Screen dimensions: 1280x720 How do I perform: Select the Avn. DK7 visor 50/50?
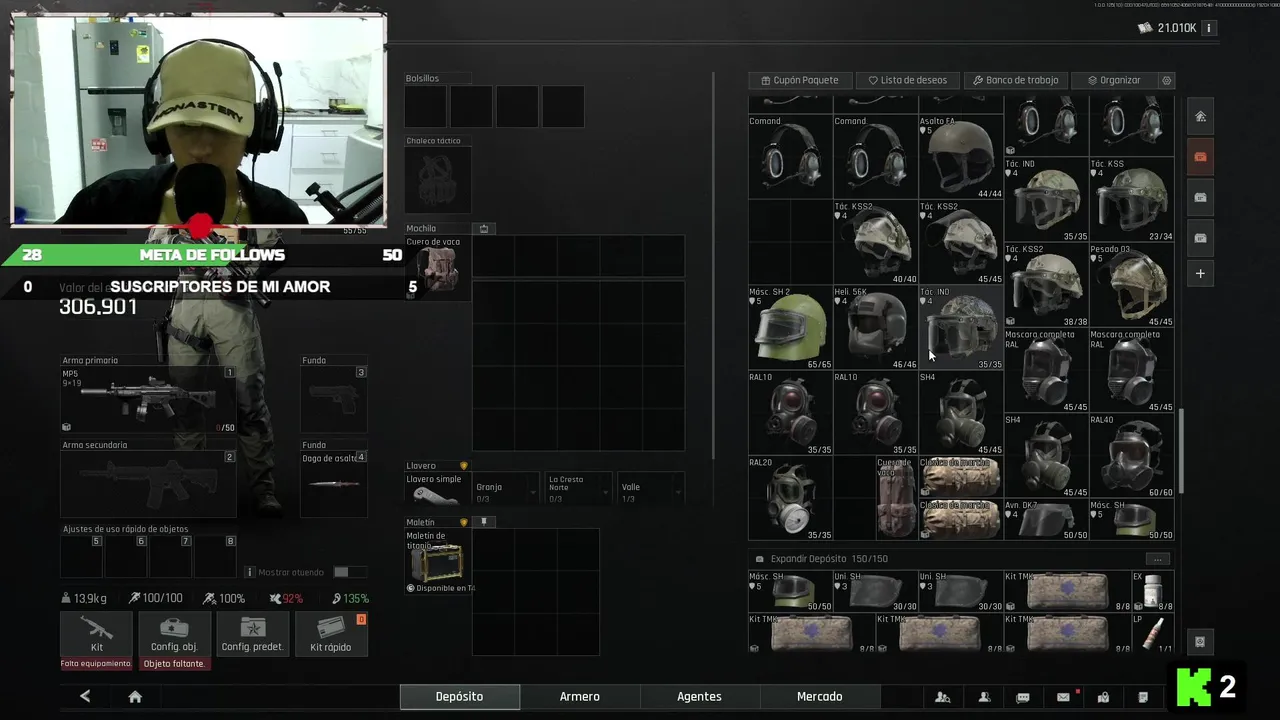pos(1046,519)
